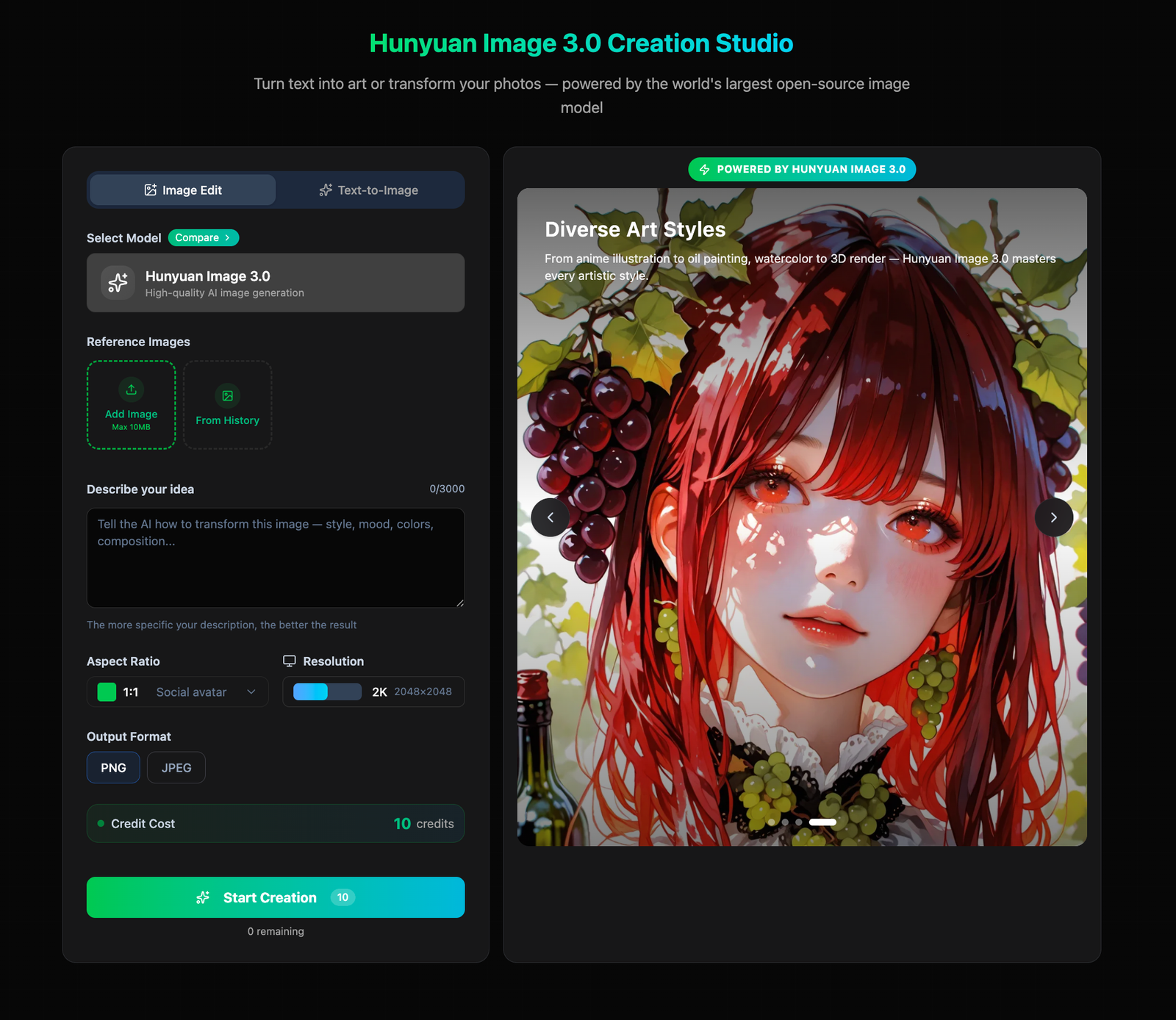Click the sparkle icon beside Hunyuan Image 3.0

[x=118, y=283]
